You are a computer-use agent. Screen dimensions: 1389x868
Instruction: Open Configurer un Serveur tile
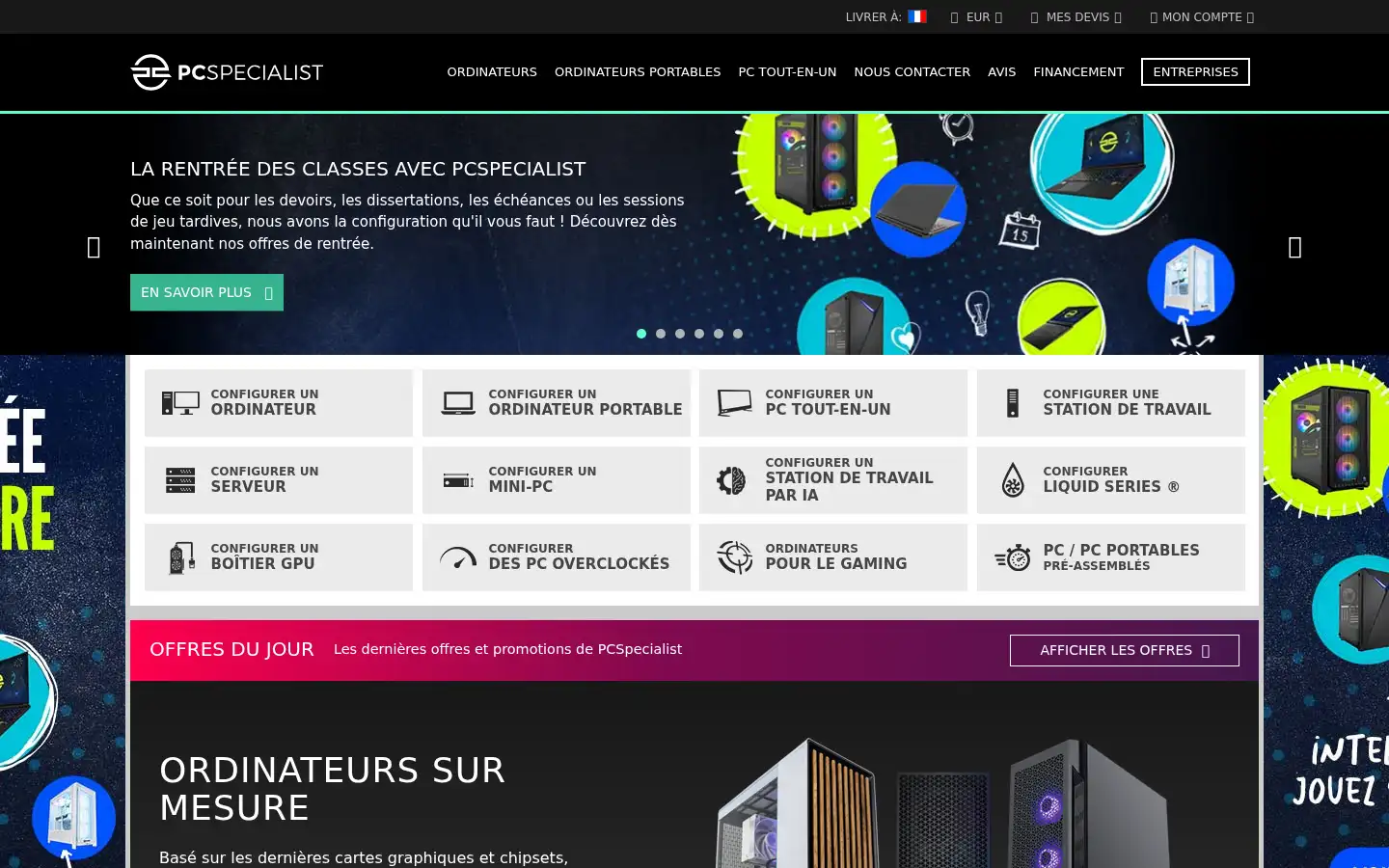pyautogui.click(x=279, y=479)
